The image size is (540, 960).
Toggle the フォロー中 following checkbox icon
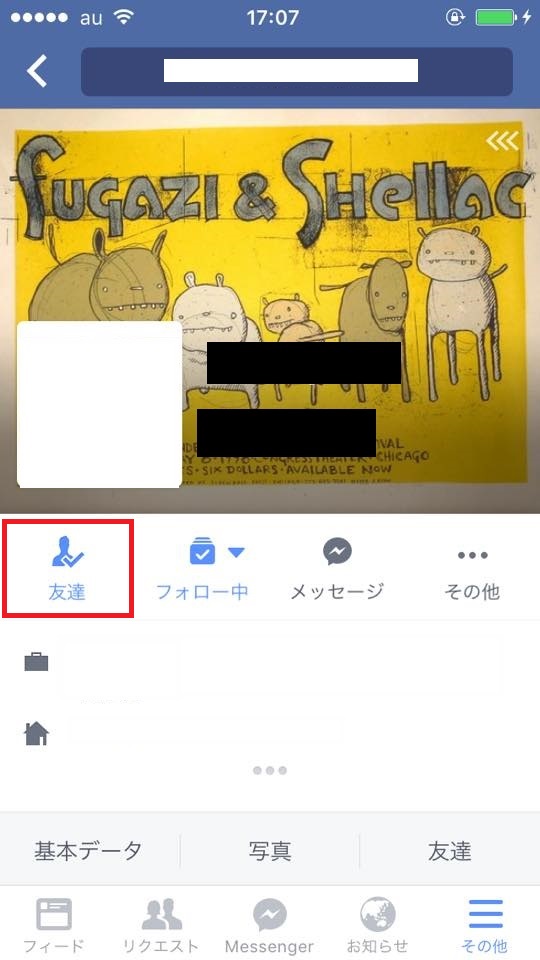202,551
